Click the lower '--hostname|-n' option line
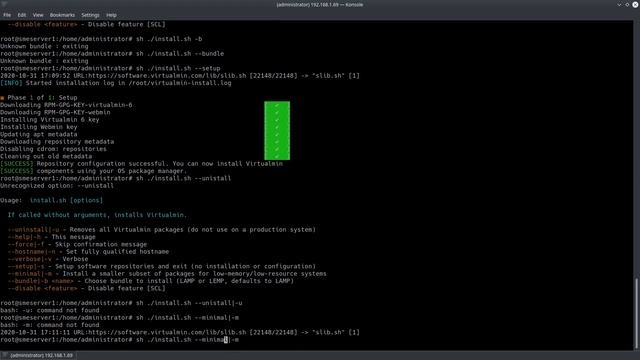 pos(88,252)
